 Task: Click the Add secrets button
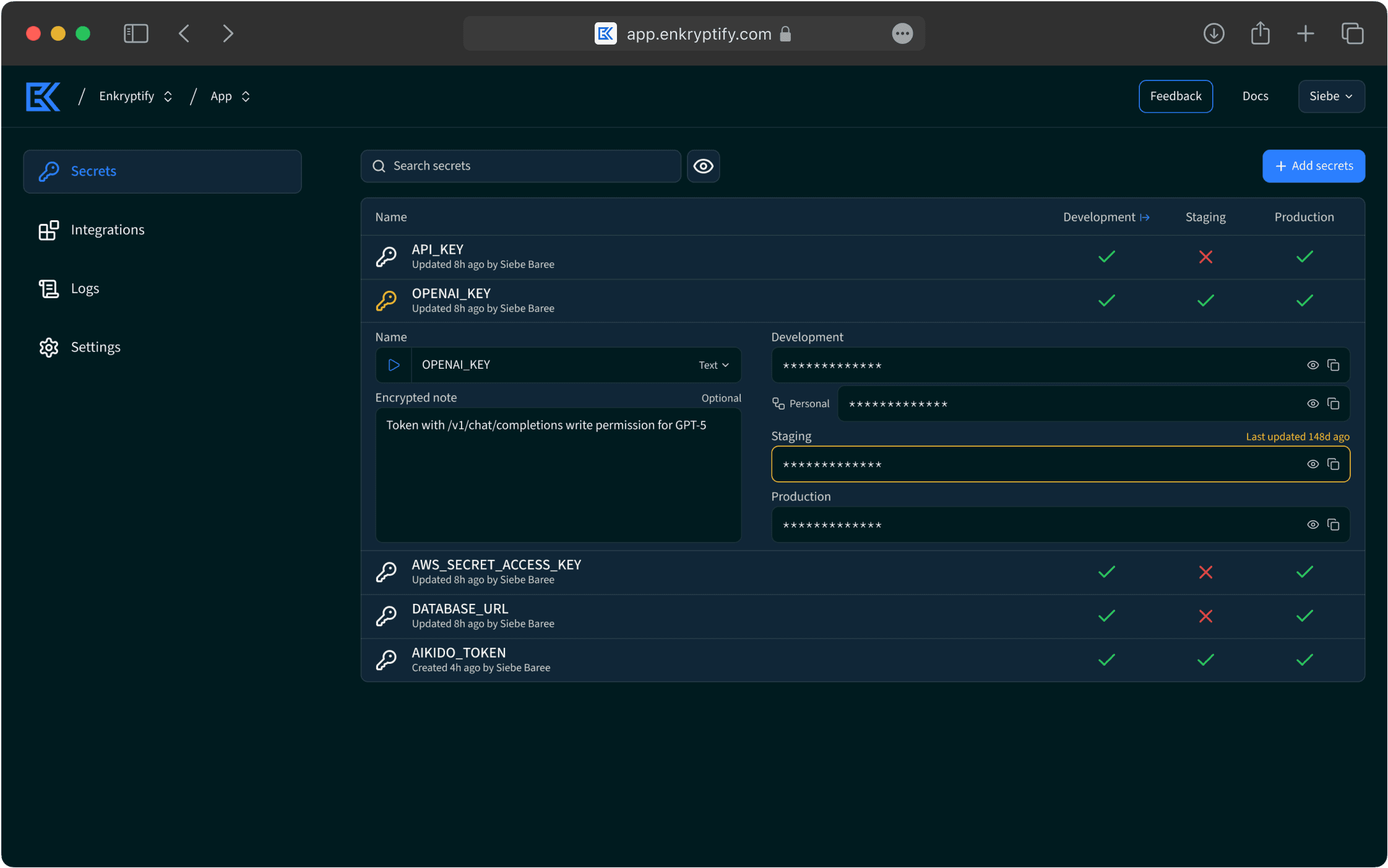[x=1313, y=166]
